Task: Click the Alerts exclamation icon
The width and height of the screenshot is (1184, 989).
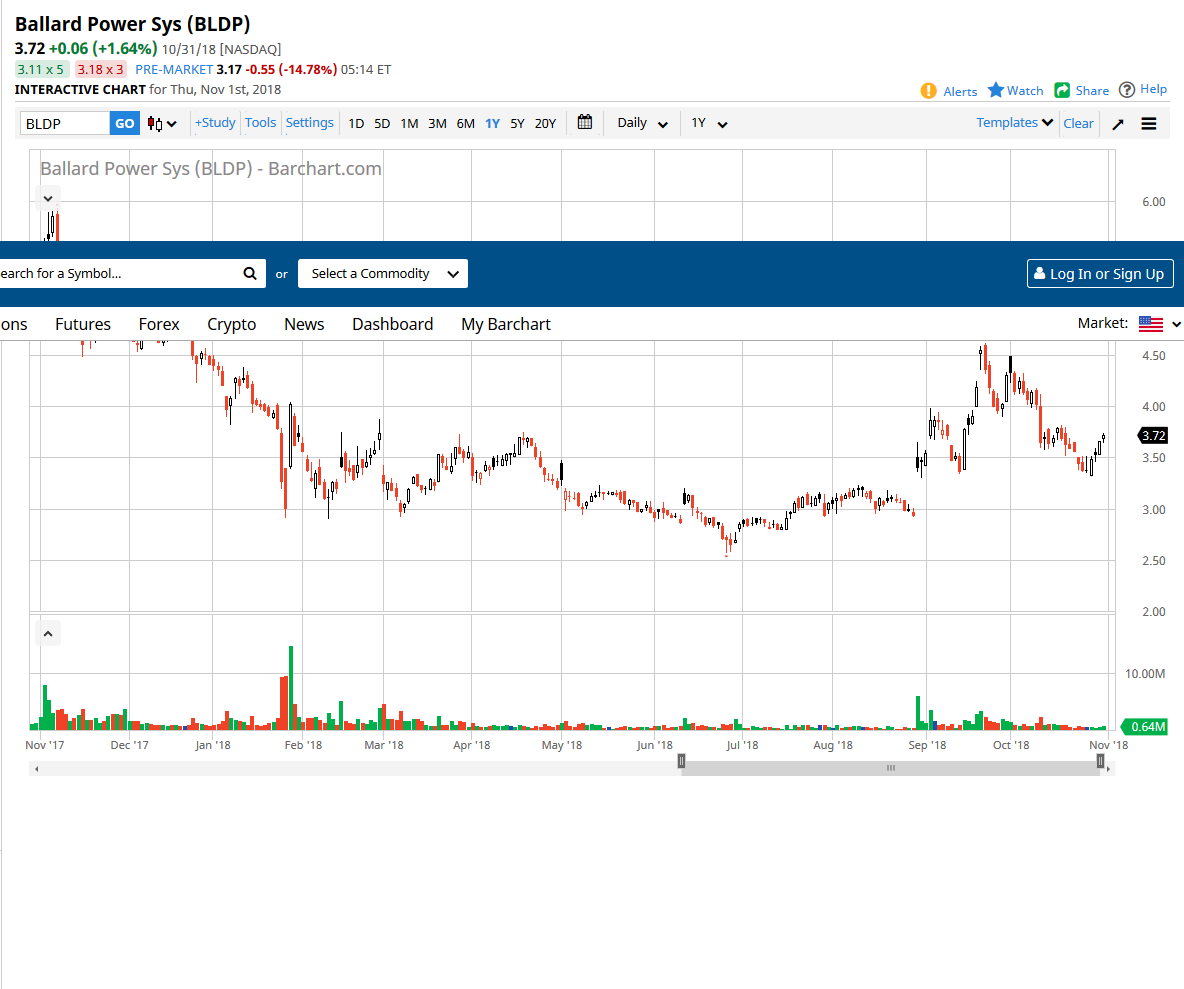Action: click(929, 91)
